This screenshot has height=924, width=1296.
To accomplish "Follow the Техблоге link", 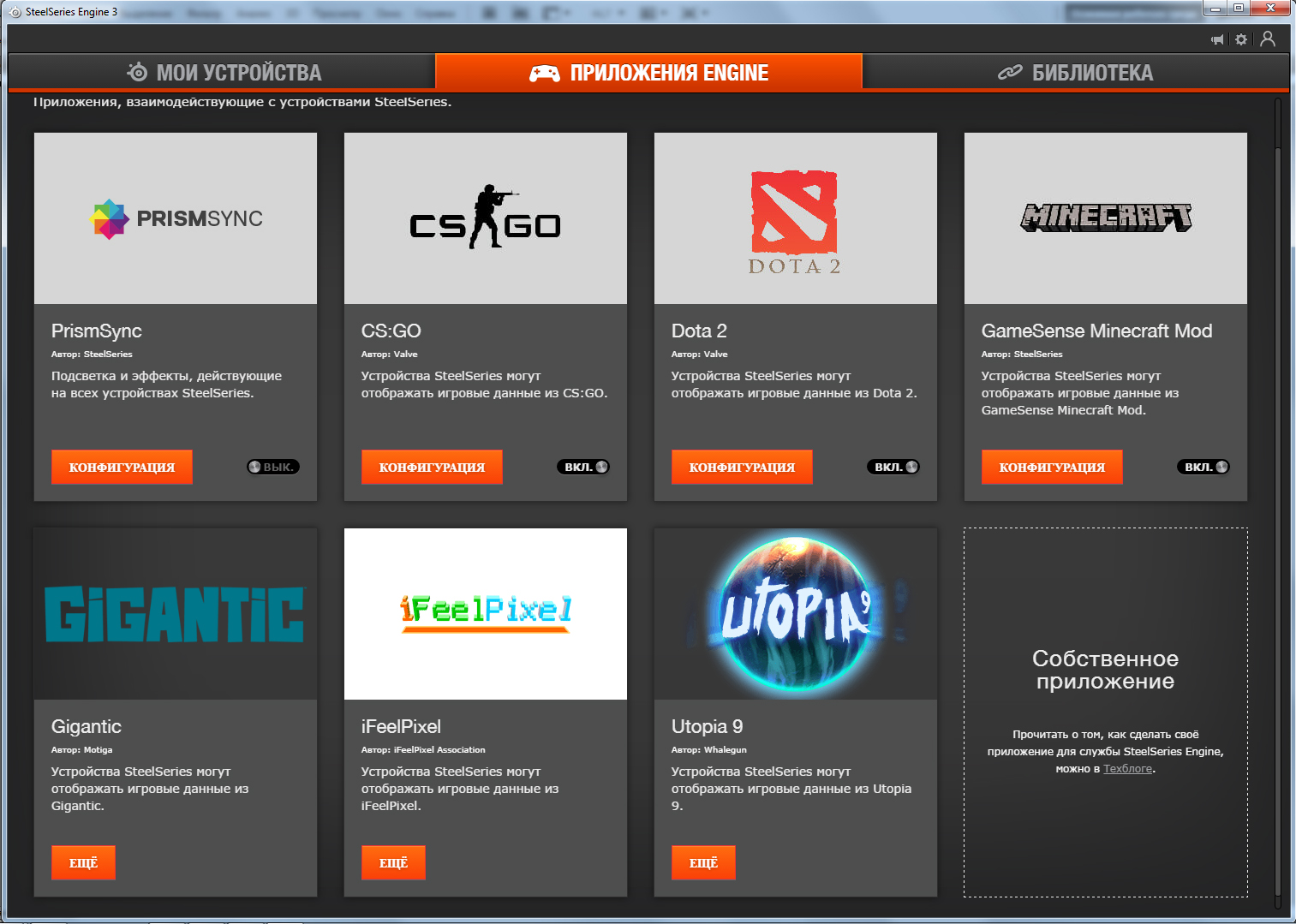I will [1127, 769].
